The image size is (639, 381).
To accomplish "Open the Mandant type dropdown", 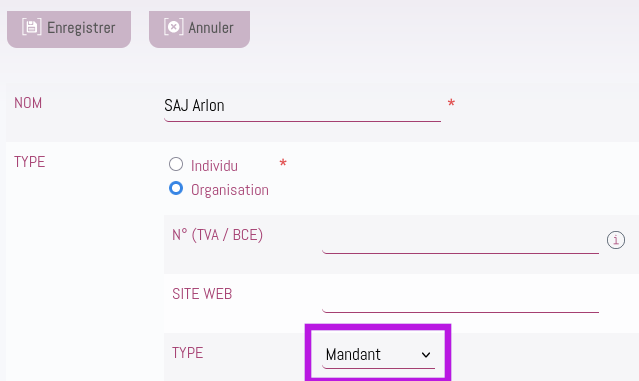I will (378, 355).
